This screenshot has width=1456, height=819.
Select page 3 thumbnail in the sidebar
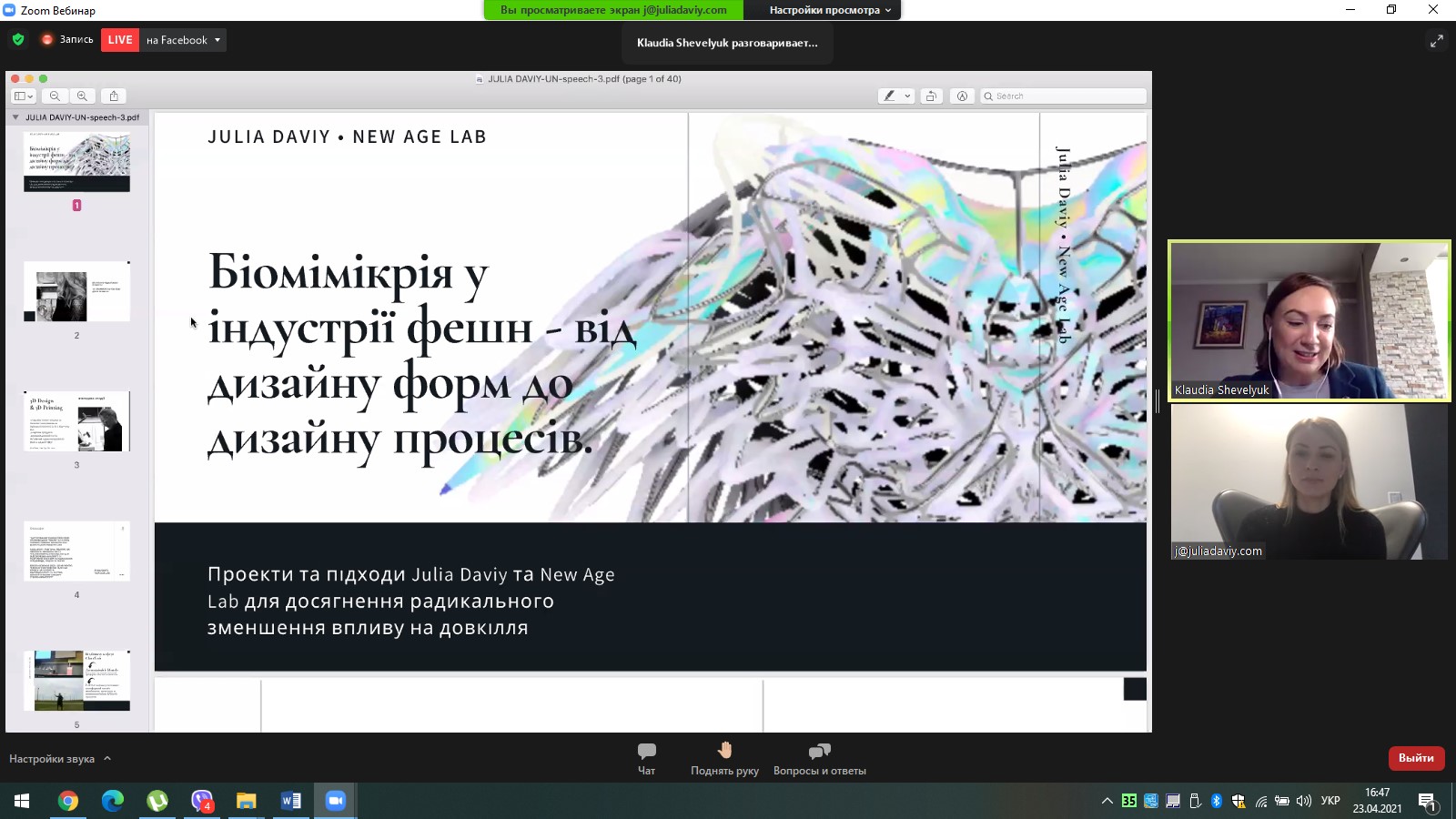(76, 420)
